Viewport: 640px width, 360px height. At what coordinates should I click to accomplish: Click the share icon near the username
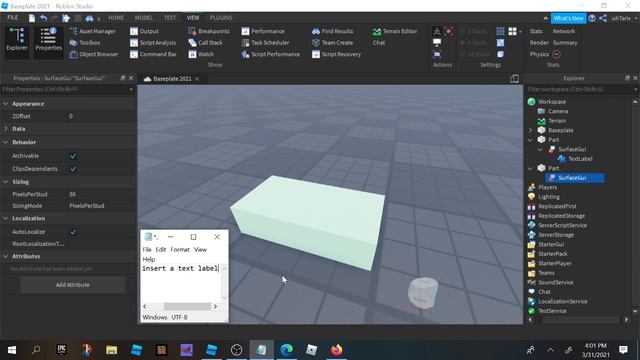pos(603,18)
